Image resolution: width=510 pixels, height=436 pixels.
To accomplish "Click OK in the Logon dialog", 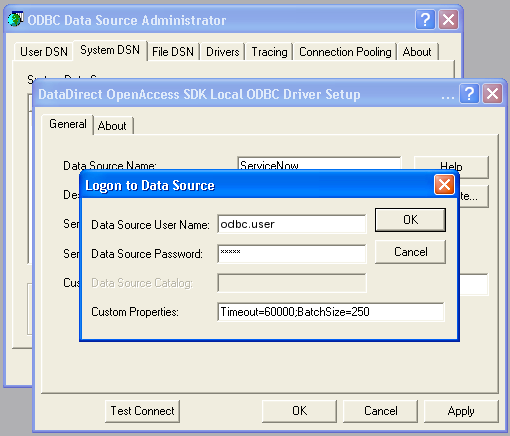I will coord(410,220).
